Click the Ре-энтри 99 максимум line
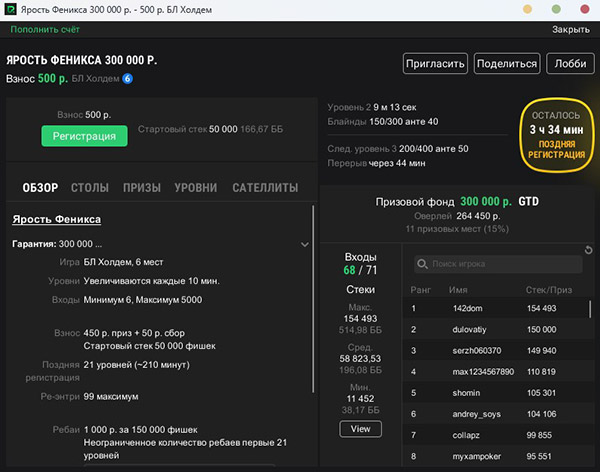This screenshot has height=472, width=600. pyautogui.click(x=90, y=397)
